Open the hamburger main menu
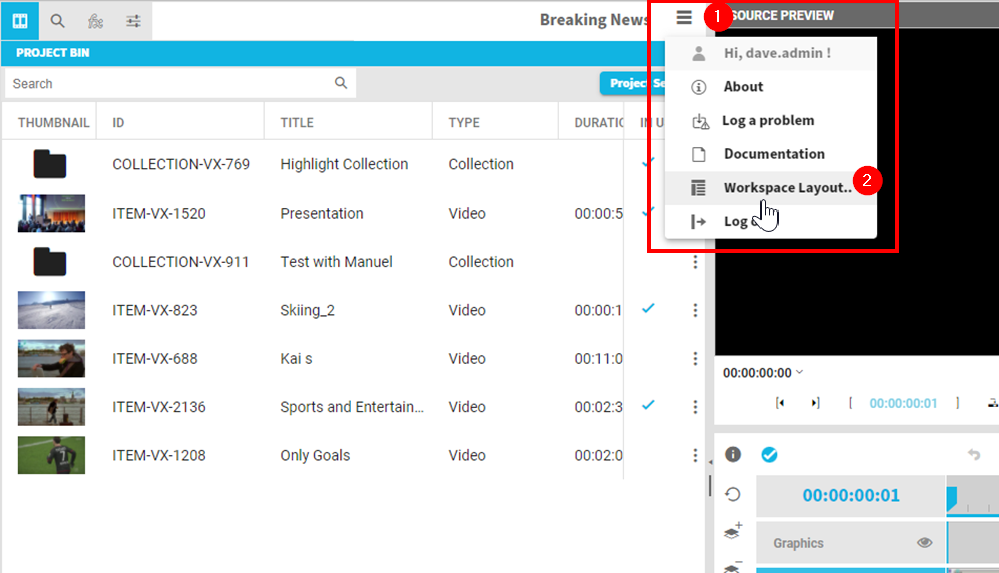The width and height of the screenshot is (999, 573). pos(684,17)
